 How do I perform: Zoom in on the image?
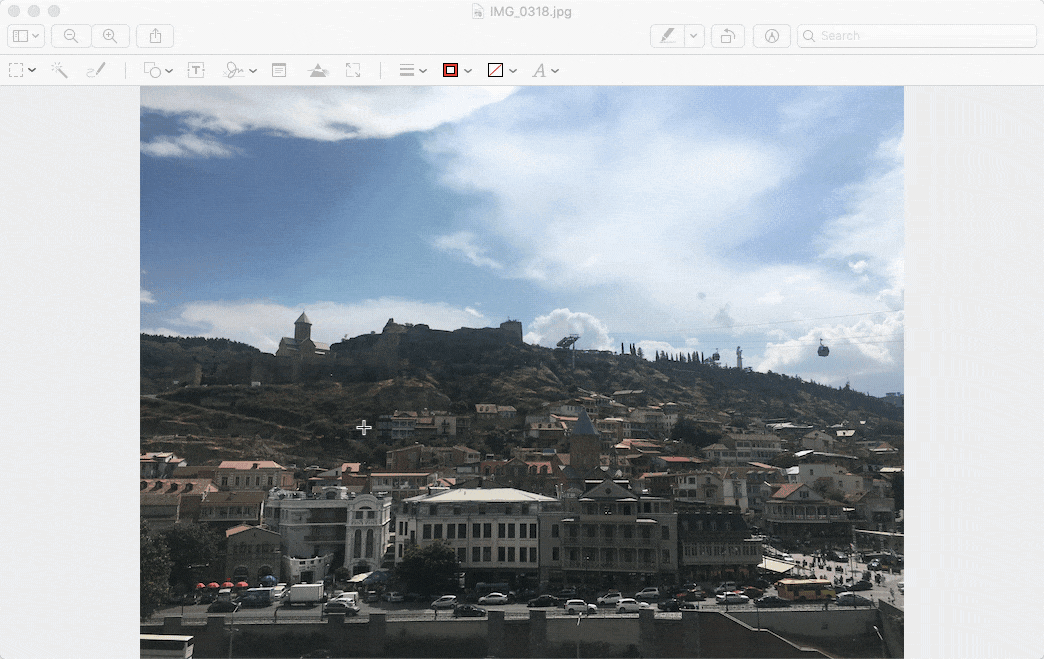pyautogui.click(x=110, y=36)
